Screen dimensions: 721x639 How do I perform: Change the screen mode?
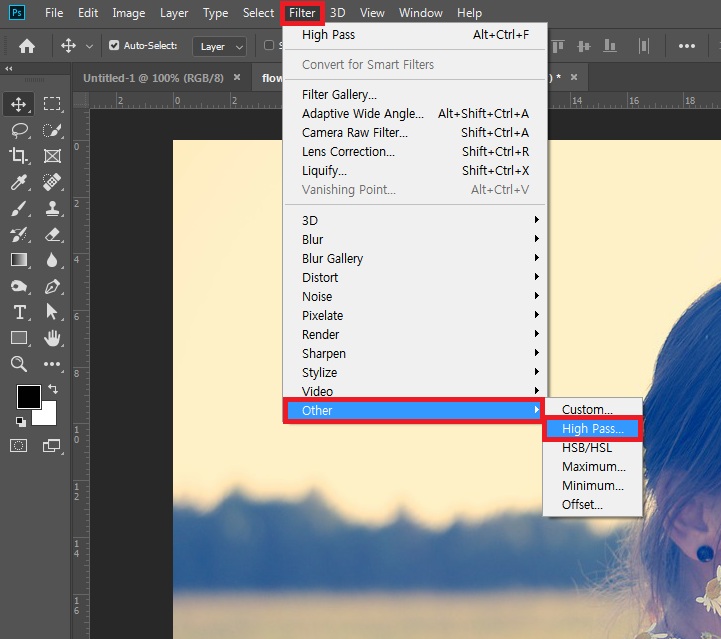(52, 445)
